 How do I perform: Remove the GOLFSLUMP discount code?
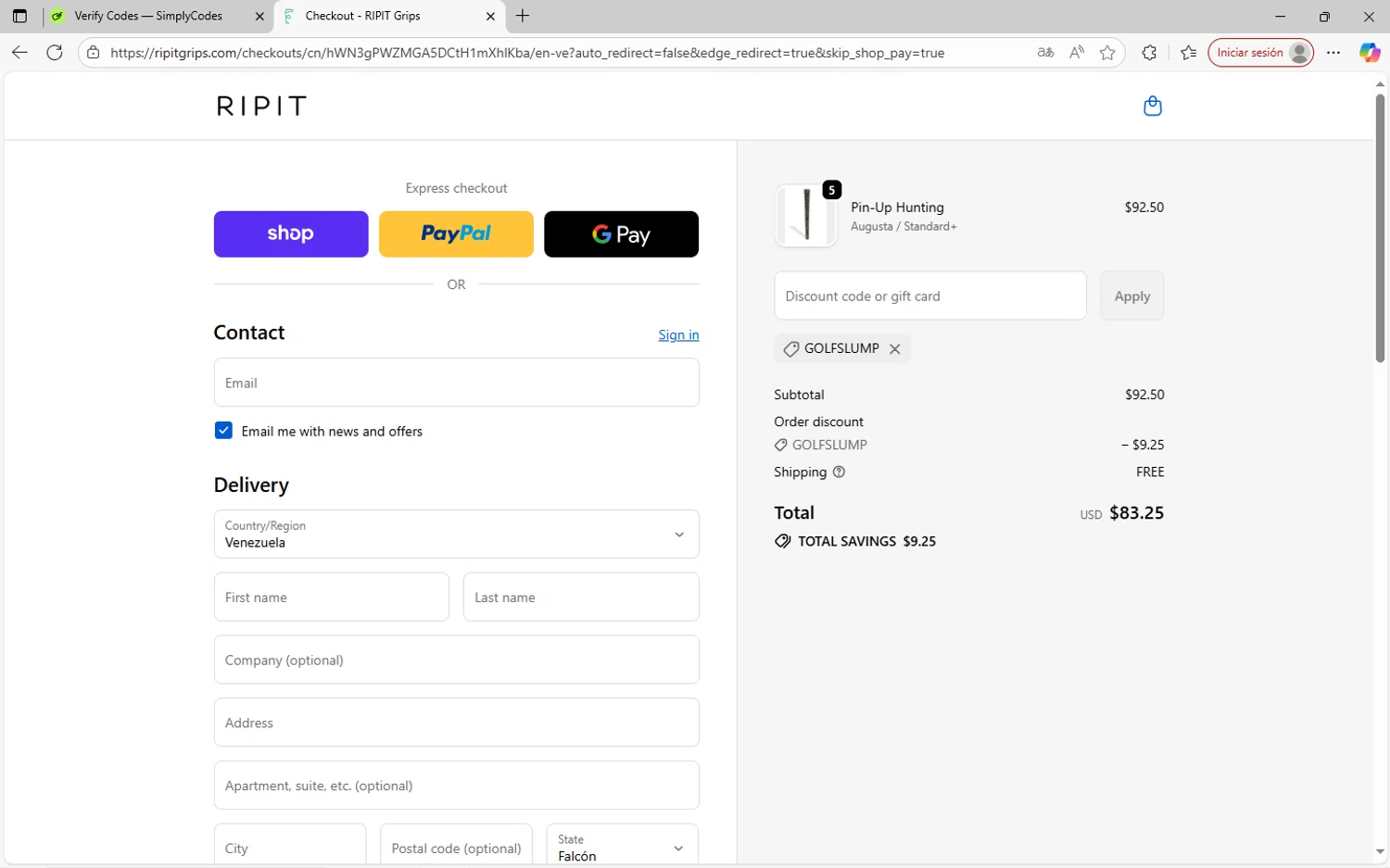895,349
